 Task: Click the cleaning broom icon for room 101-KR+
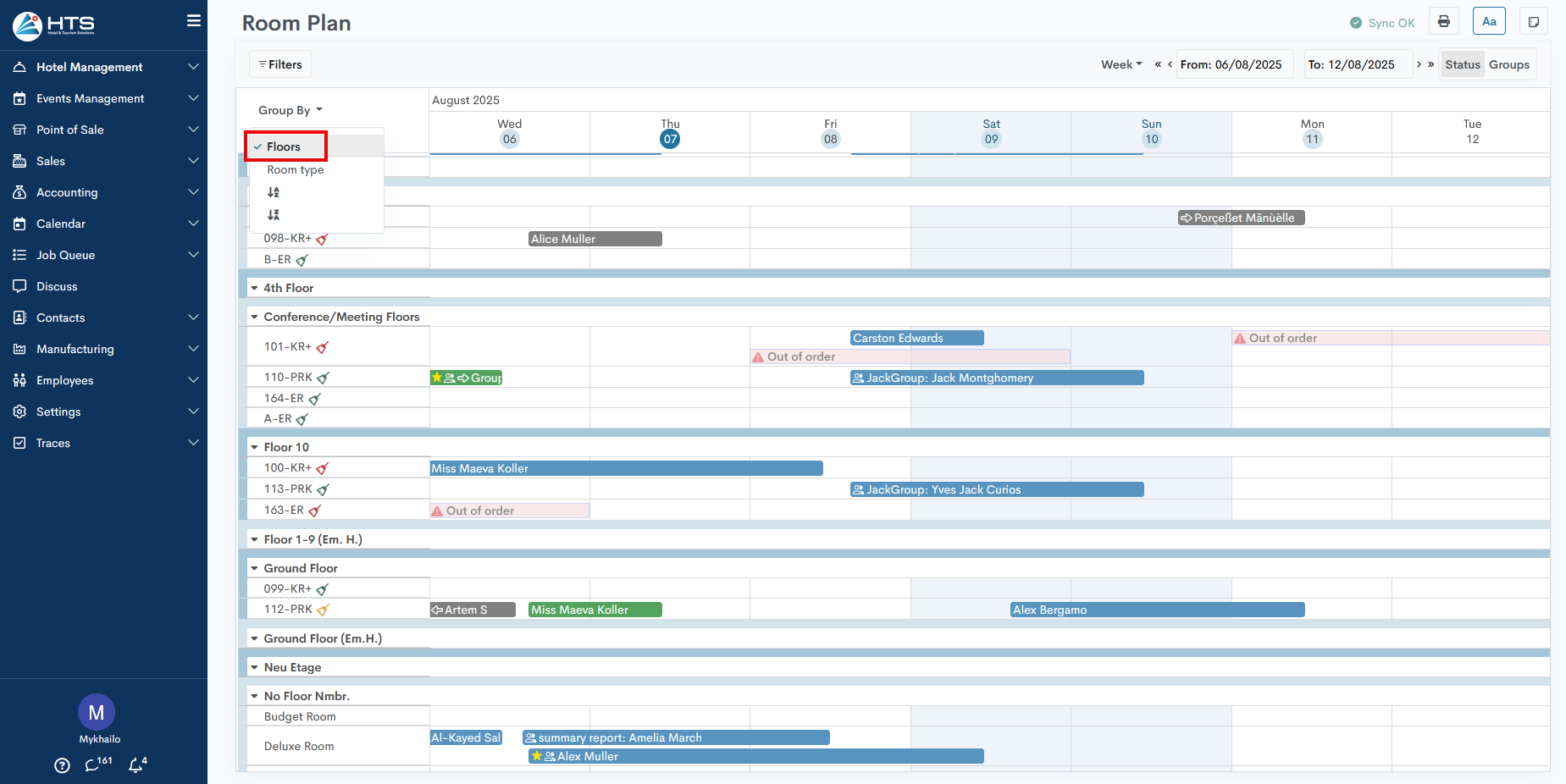323,347
